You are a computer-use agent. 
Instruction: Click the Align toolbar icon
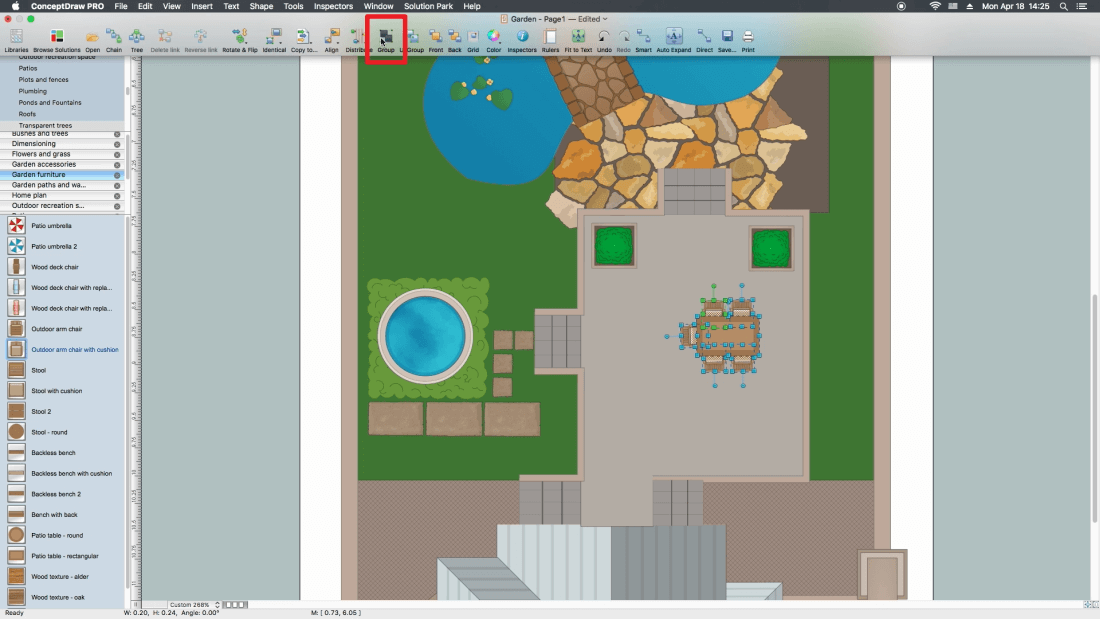pyautogui.click(x=331, y=40)
